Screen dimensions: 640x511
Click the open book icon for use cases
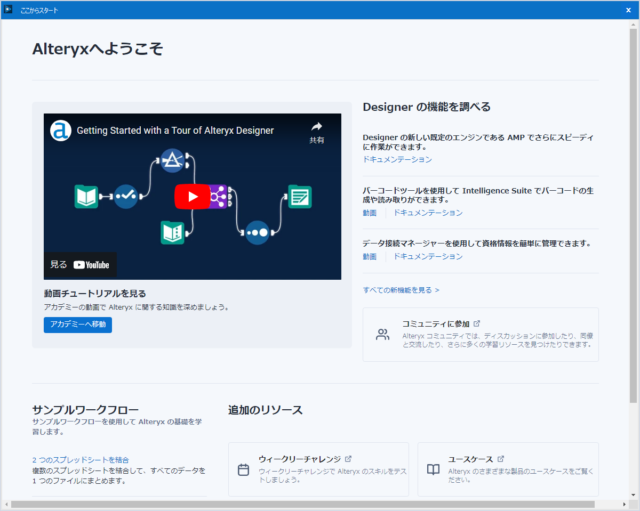click(433, 470)
